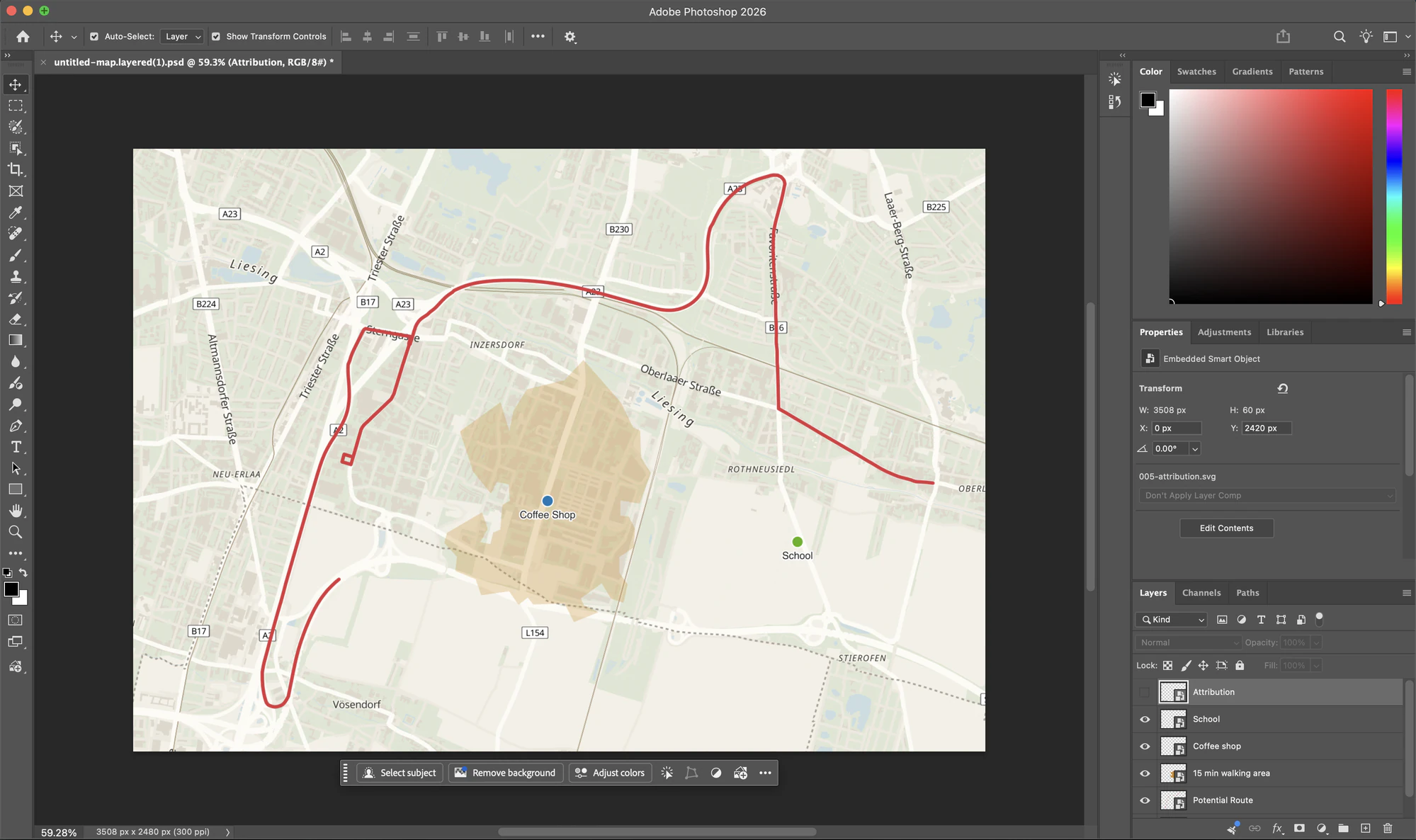The width and height of the screenshot is (1416, 840).
Task: Click the Share export icon
Action: point(1283,36)
